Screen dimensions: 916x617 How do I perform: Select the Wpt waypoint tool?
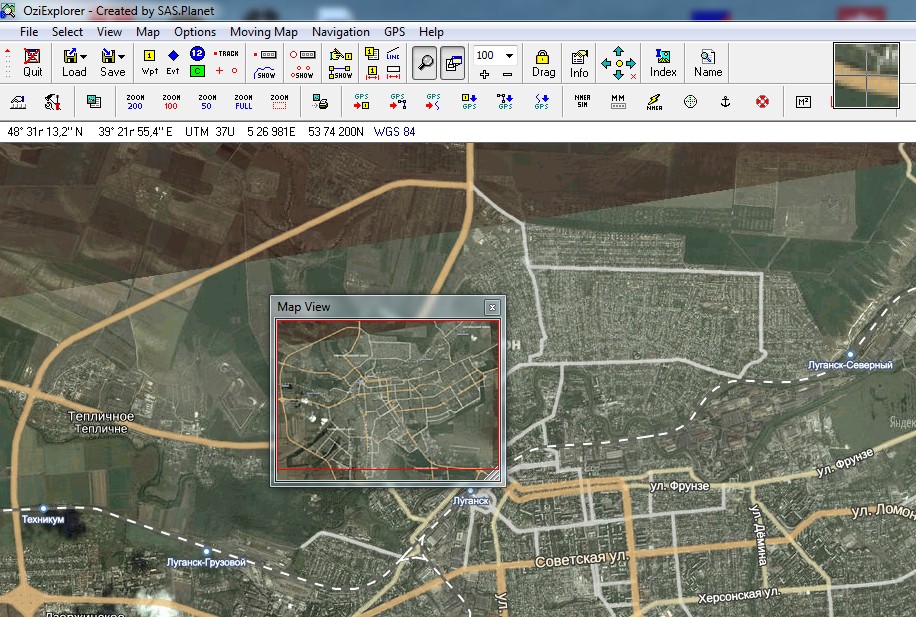pos(150,62)
